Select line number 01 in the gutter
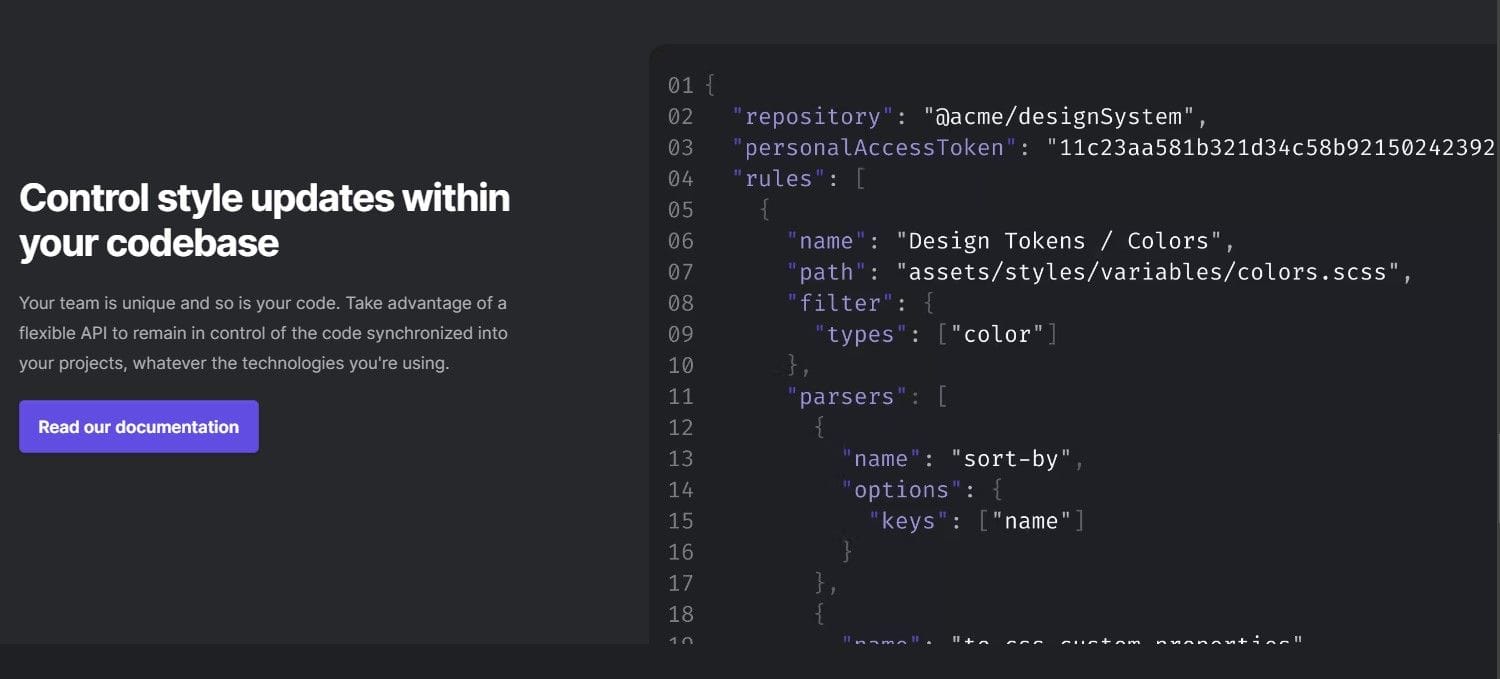Image resolution: width=1500 pixels, height=679 pixels. click(x=681, y=85)
